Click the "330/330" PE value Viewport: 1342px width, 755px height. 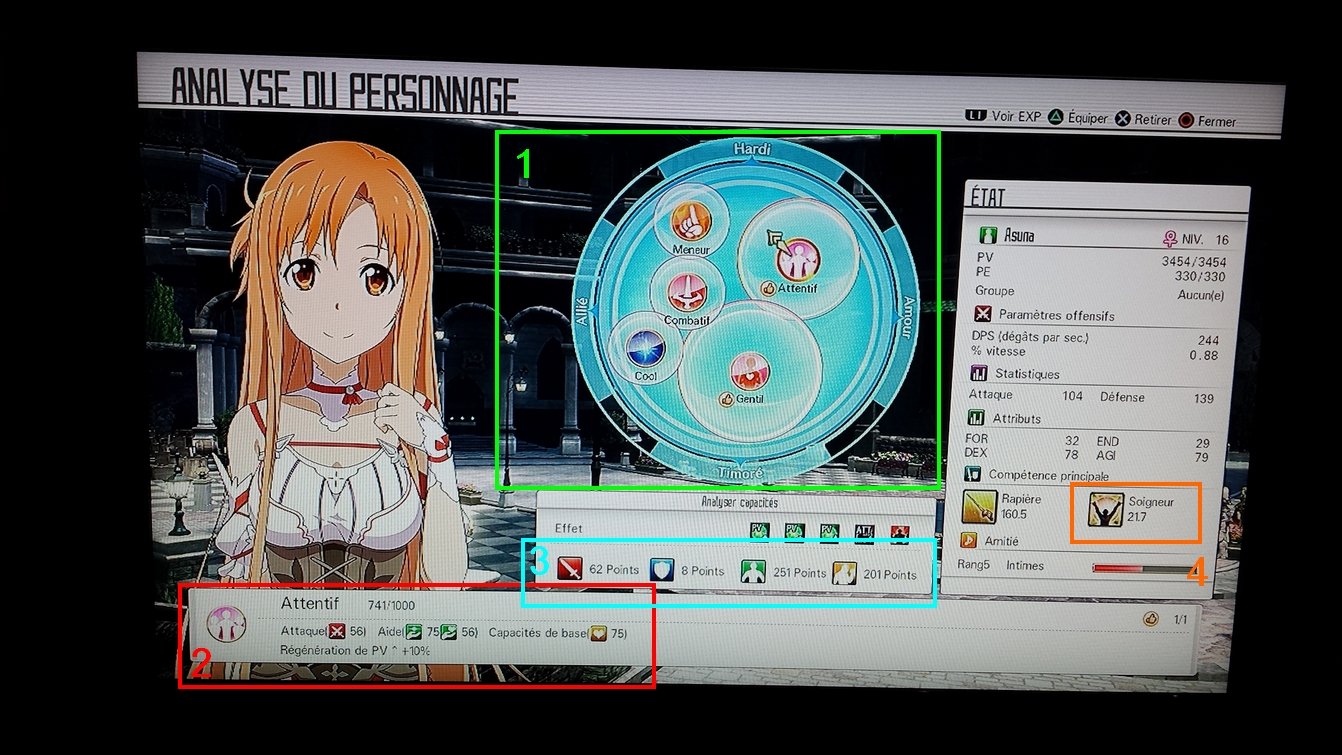click(1198, 276)
